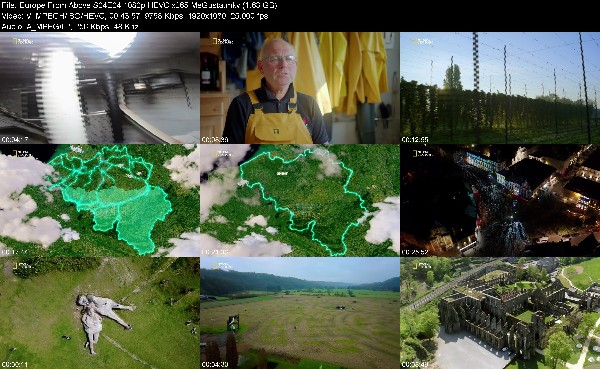The width and height of the screenshot is (600, 369).
Task: Click the National Geographic logo on the yellow overalls thumbnail
Action: (x=222, y=41)
